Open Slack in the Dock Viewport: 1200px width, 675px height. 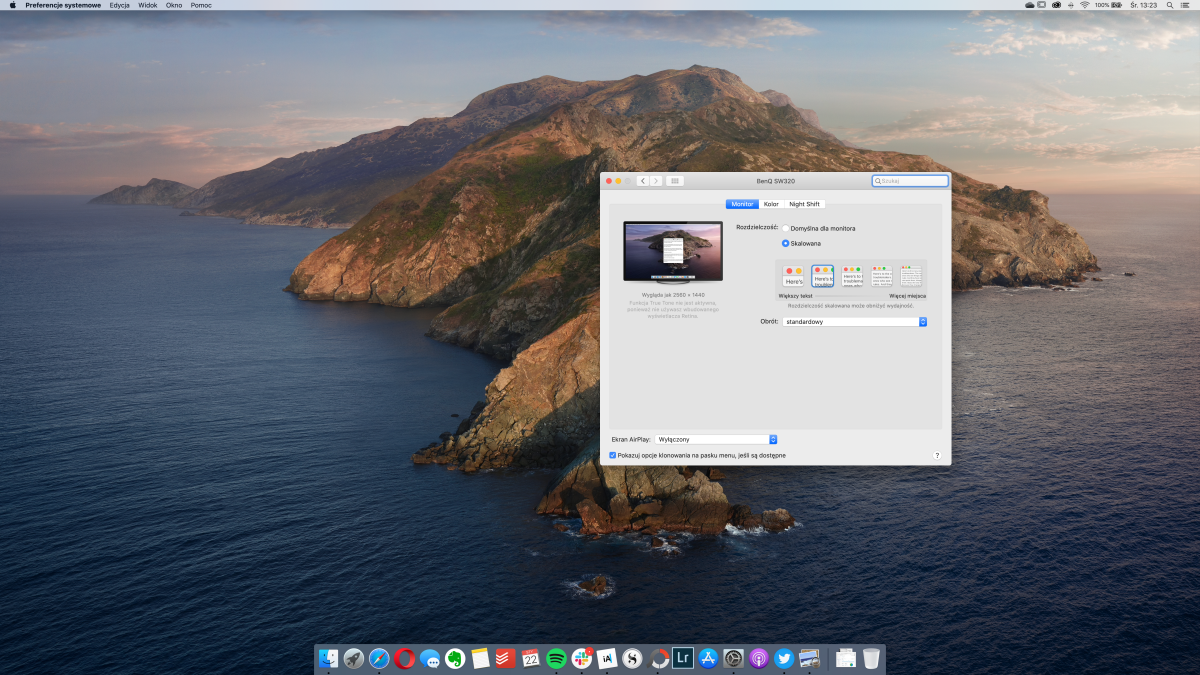click(582, 658)
